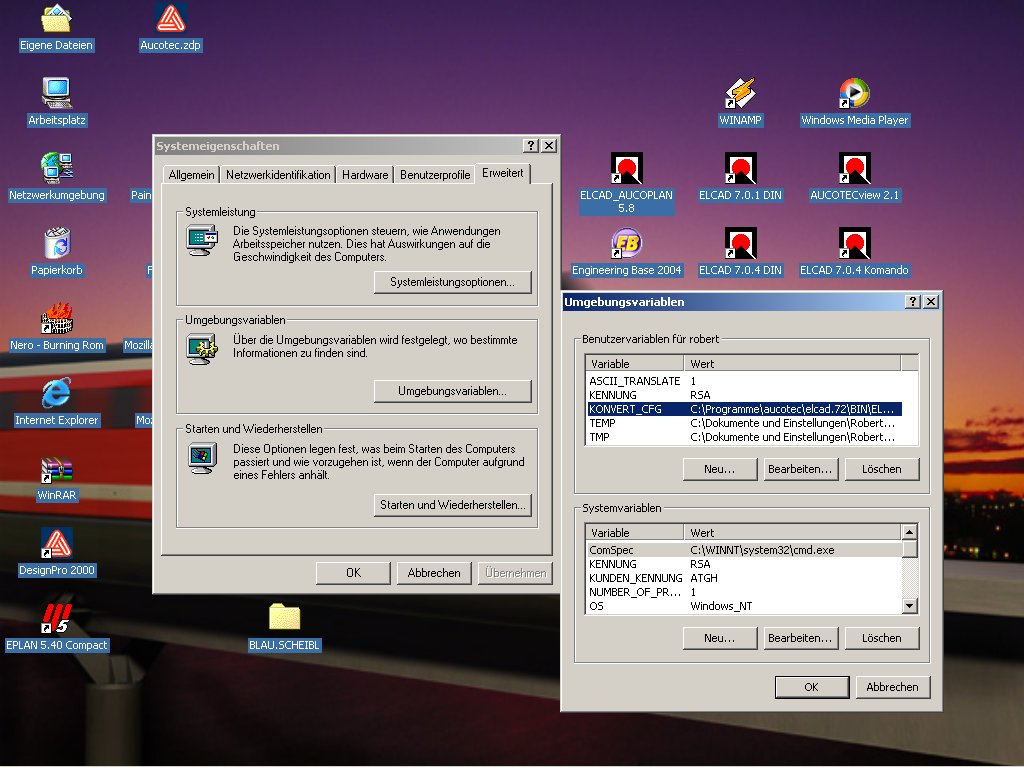Select the TMP user variable row
Viewport: 1024px width, 768px height.
744,438
